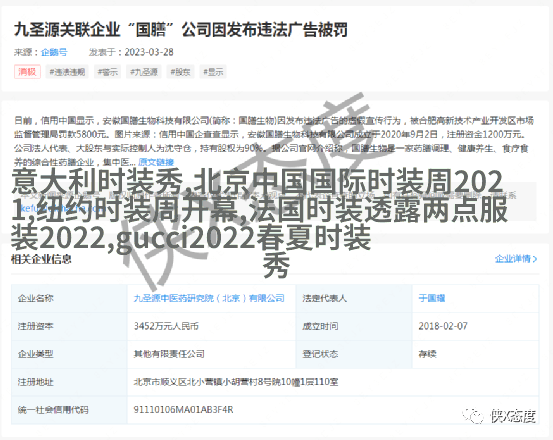Select the 登记状态 label cell
Image resolution: width=553 pixels, height=440 pixels.
pyautogui.click(x=354, y=354)
